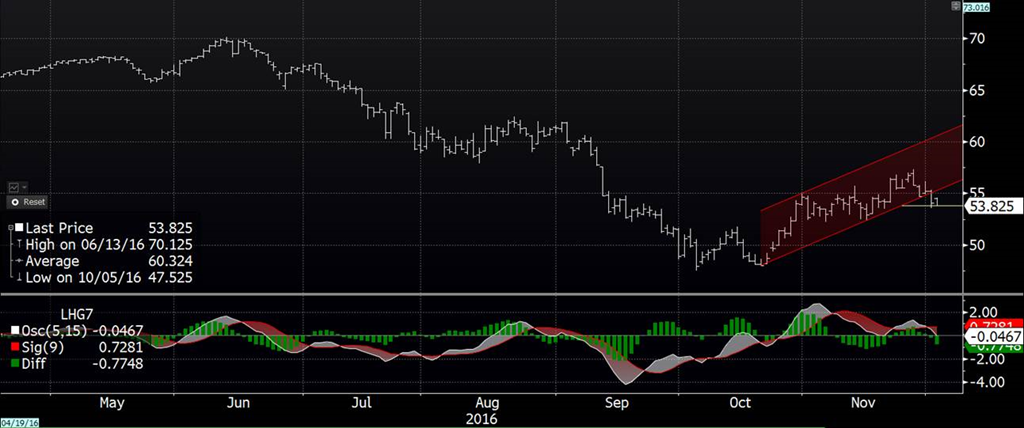This screenshot has width=1024, height=428.
Task: Click the 53.825 last price axis tag
Action: click(x=988, y=206)
